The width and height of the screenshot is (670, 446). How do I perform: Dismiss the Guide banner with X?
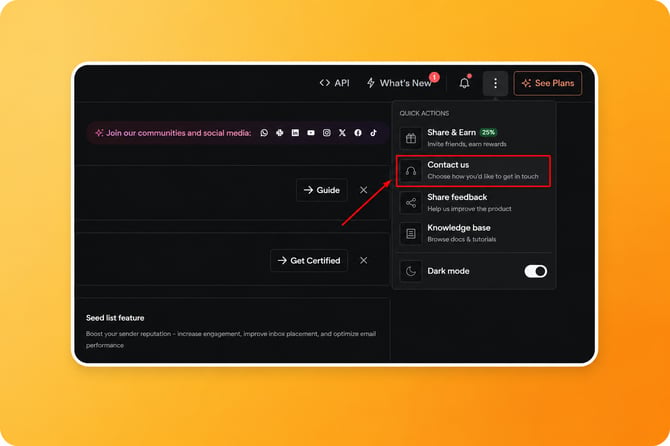click(x=364, y=190)
